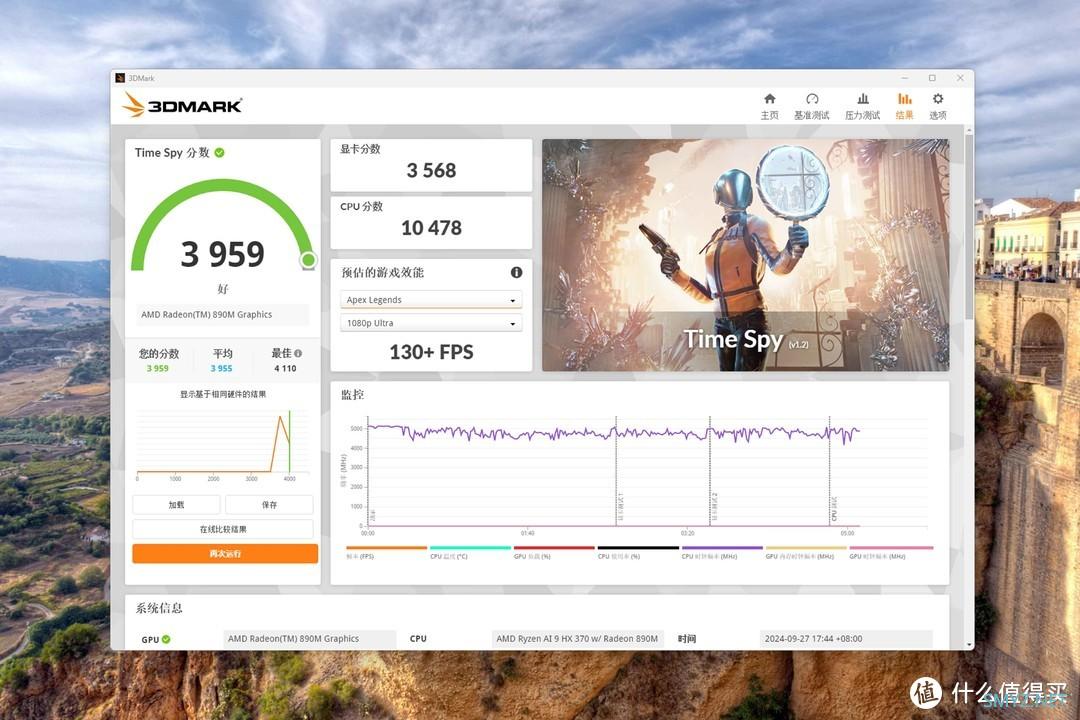Click the scrollbar down arrow in 3DMark
1080x720 pixels.
click(969, 645)
